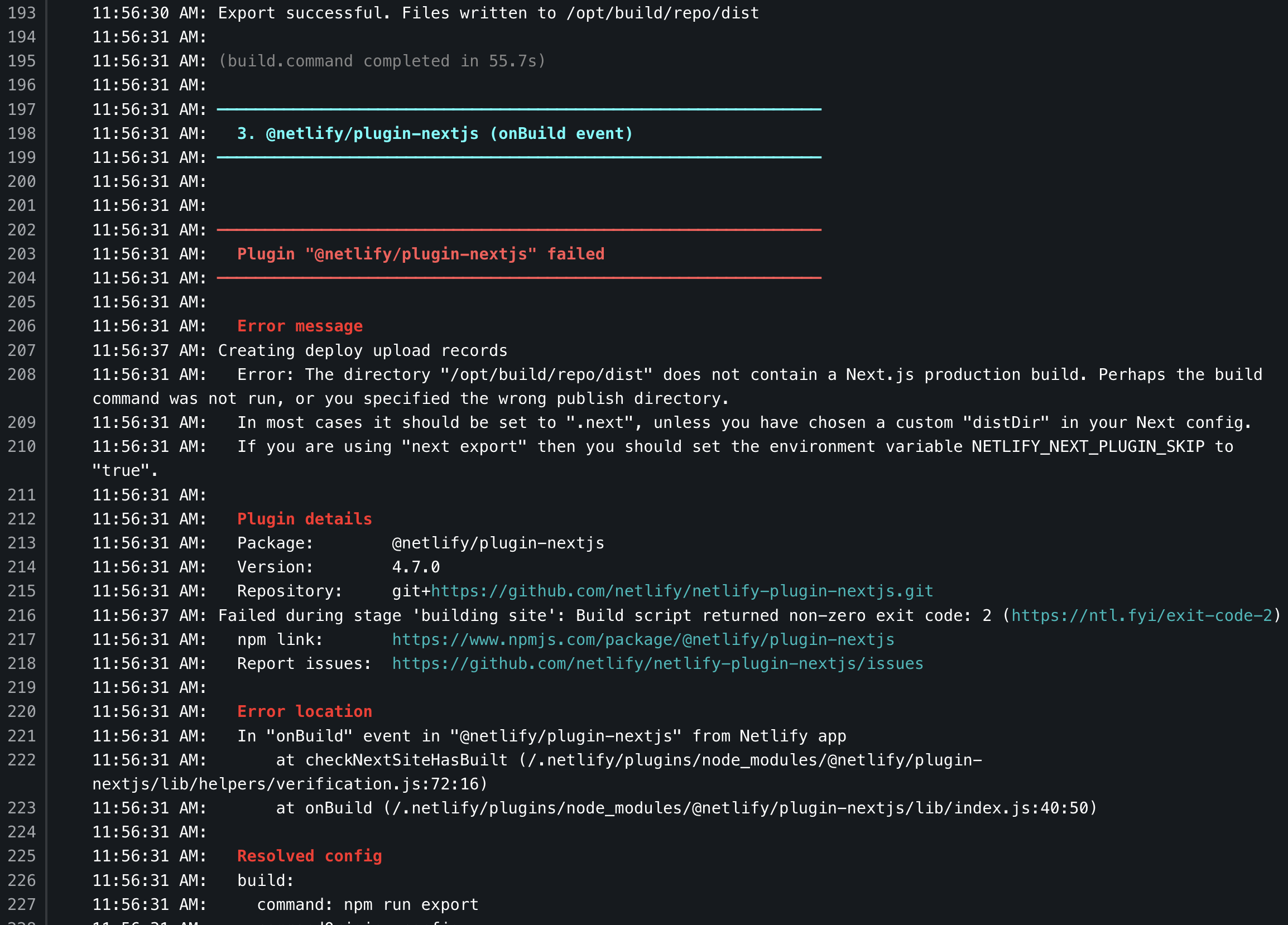Click the 'Creating deploy upload records' line
Viewport: 1288px width, 925px height.
(362, 350)
